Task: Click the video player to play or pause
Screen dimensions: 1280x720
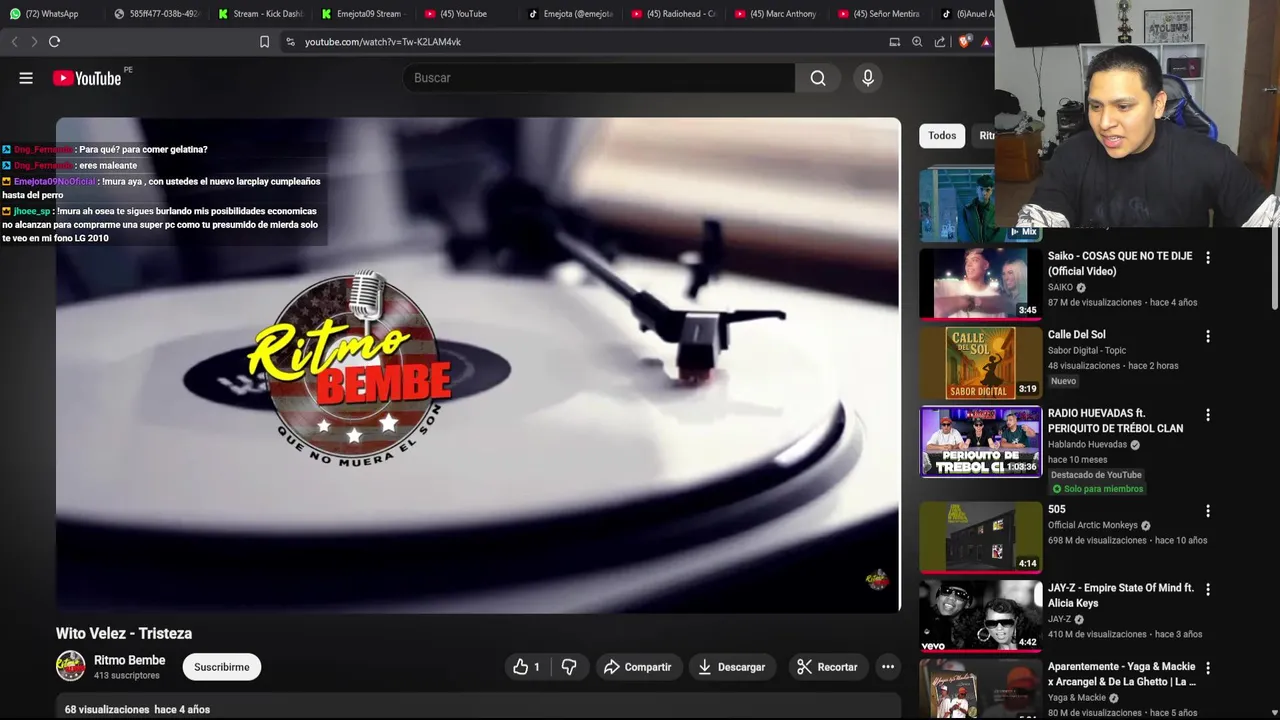Action: [478, 365]
